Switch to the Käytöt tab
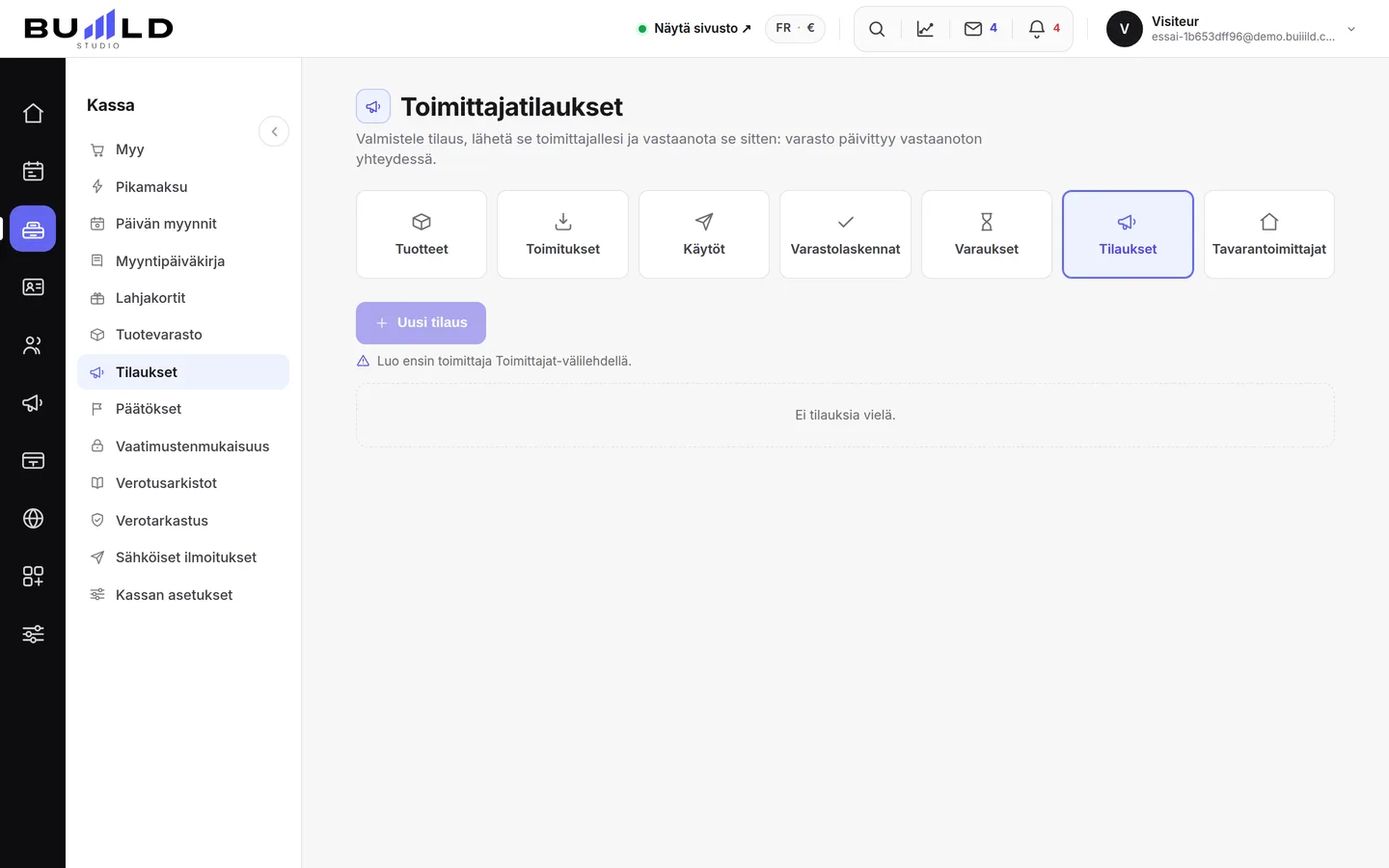Image resolution: width=1389 pixels, height=868 pixels. tap(704, 234)
